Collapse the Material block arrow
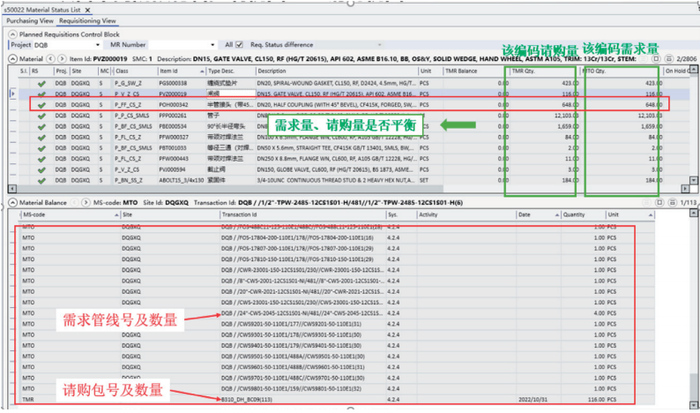The image size is (700, 413). point(6,59)
